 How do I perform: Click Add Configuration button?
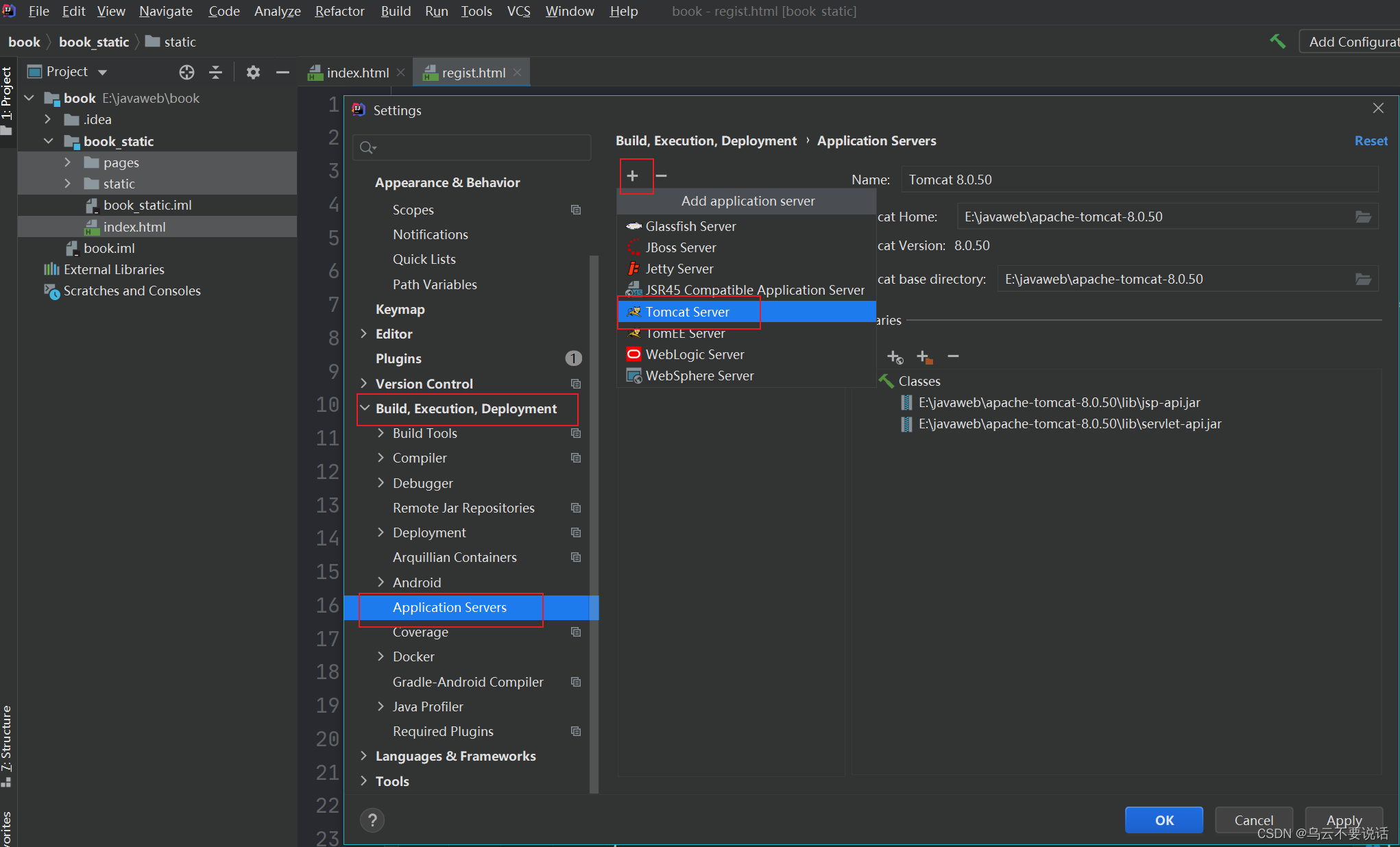point(1351,42)
